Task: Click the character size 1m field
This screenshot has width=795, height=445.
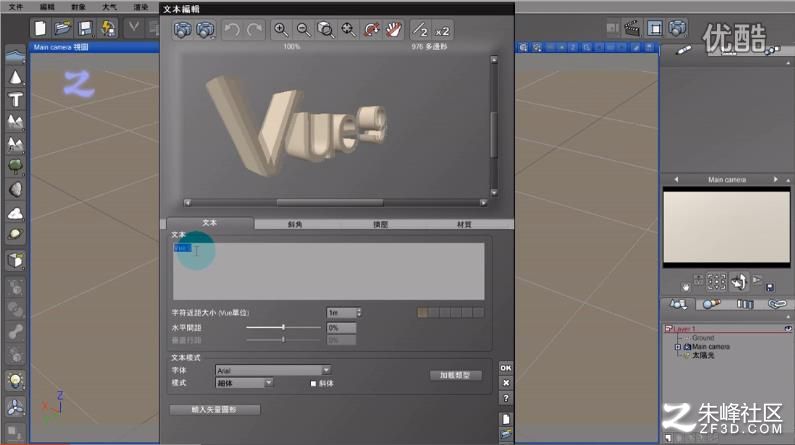Action: pyautogui.click(x=341, y=313)
